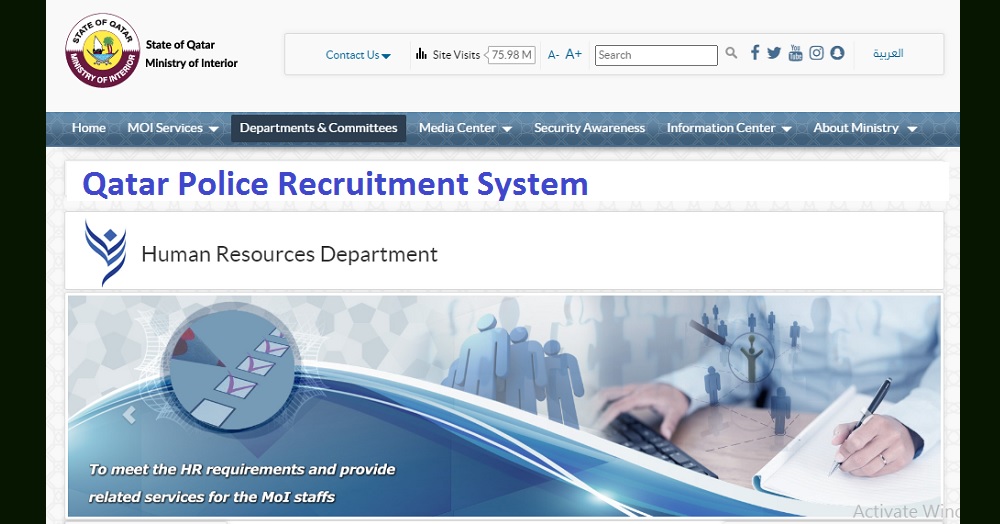Expand the Contact Us dropdown
The width and height of the screenshot is (1000, 524).
tap(358, 55)
